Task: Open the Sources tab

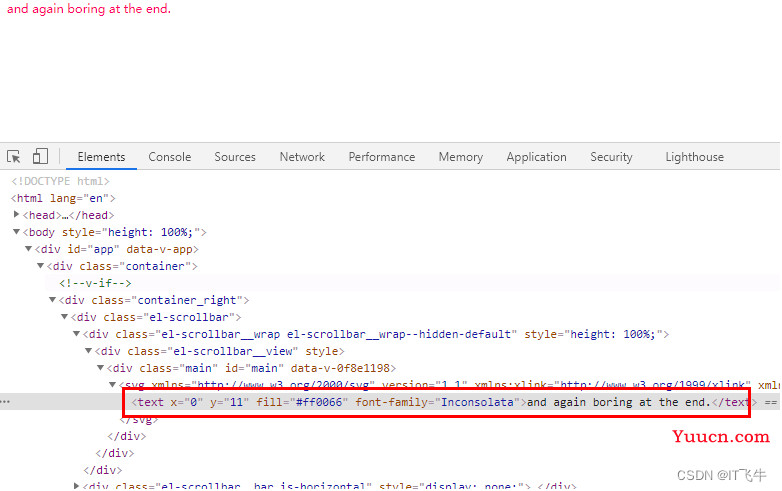Action: click(x=235, y=157)
